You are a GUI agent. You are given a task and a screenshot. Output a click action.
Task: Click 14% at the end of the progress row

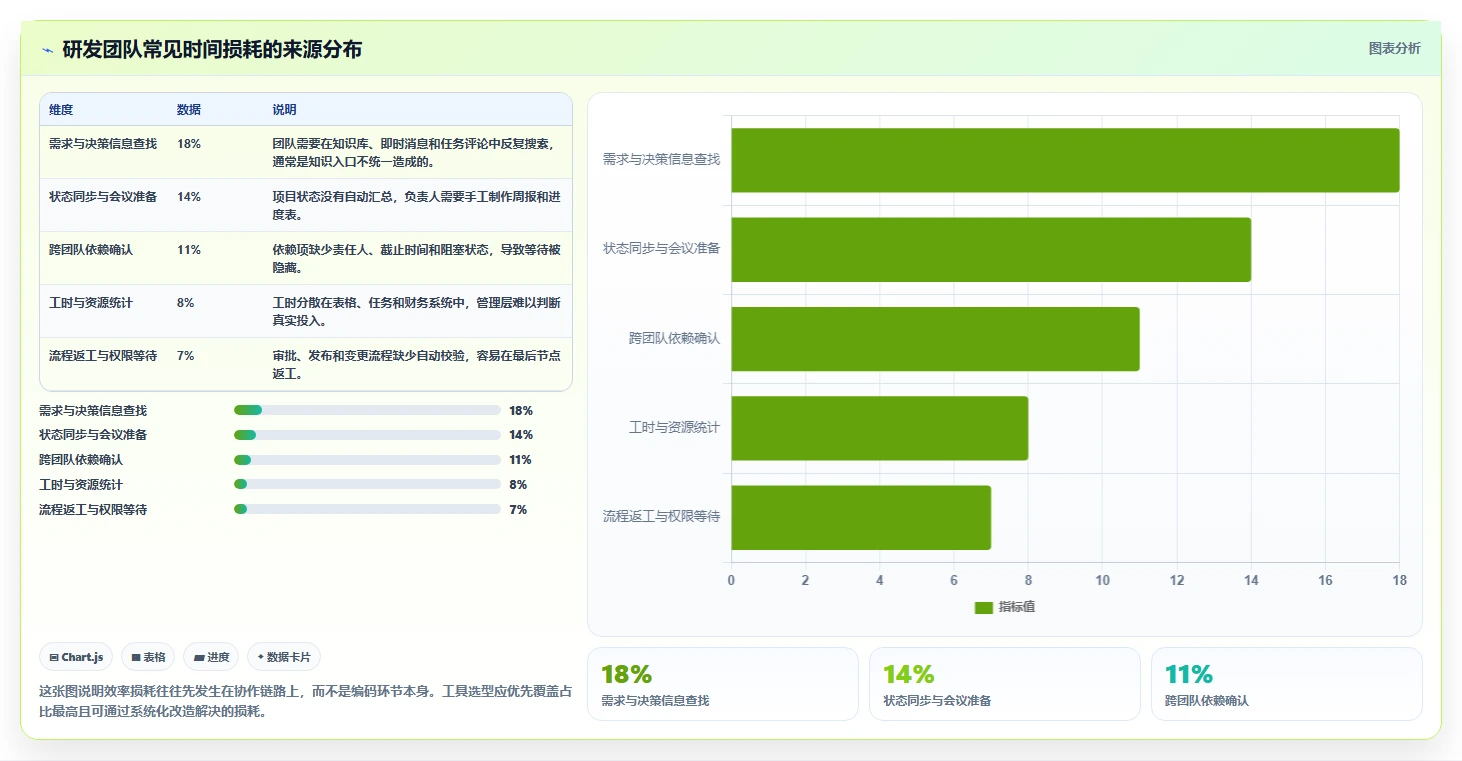point(521,435)
